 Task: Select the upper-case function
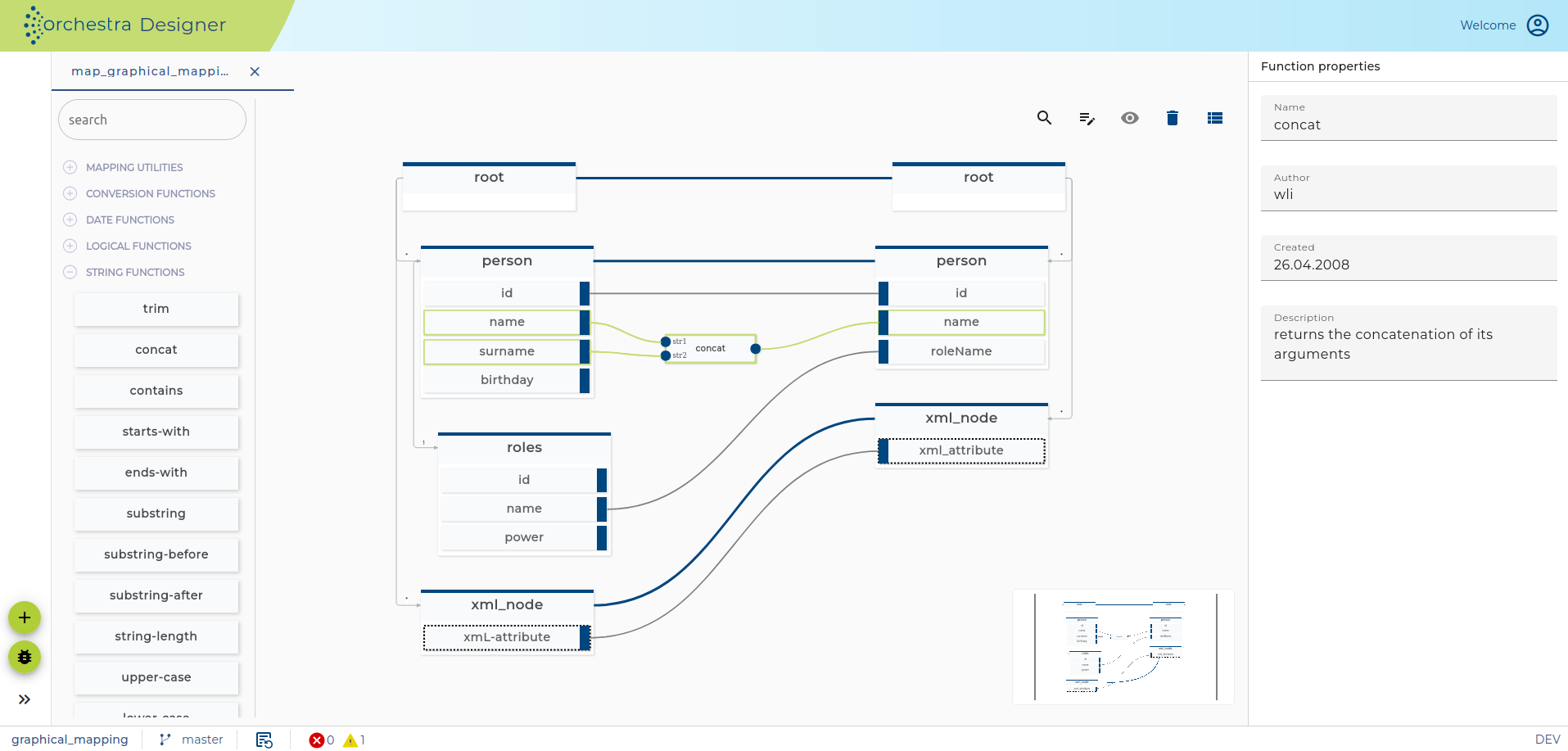(156, 677)
